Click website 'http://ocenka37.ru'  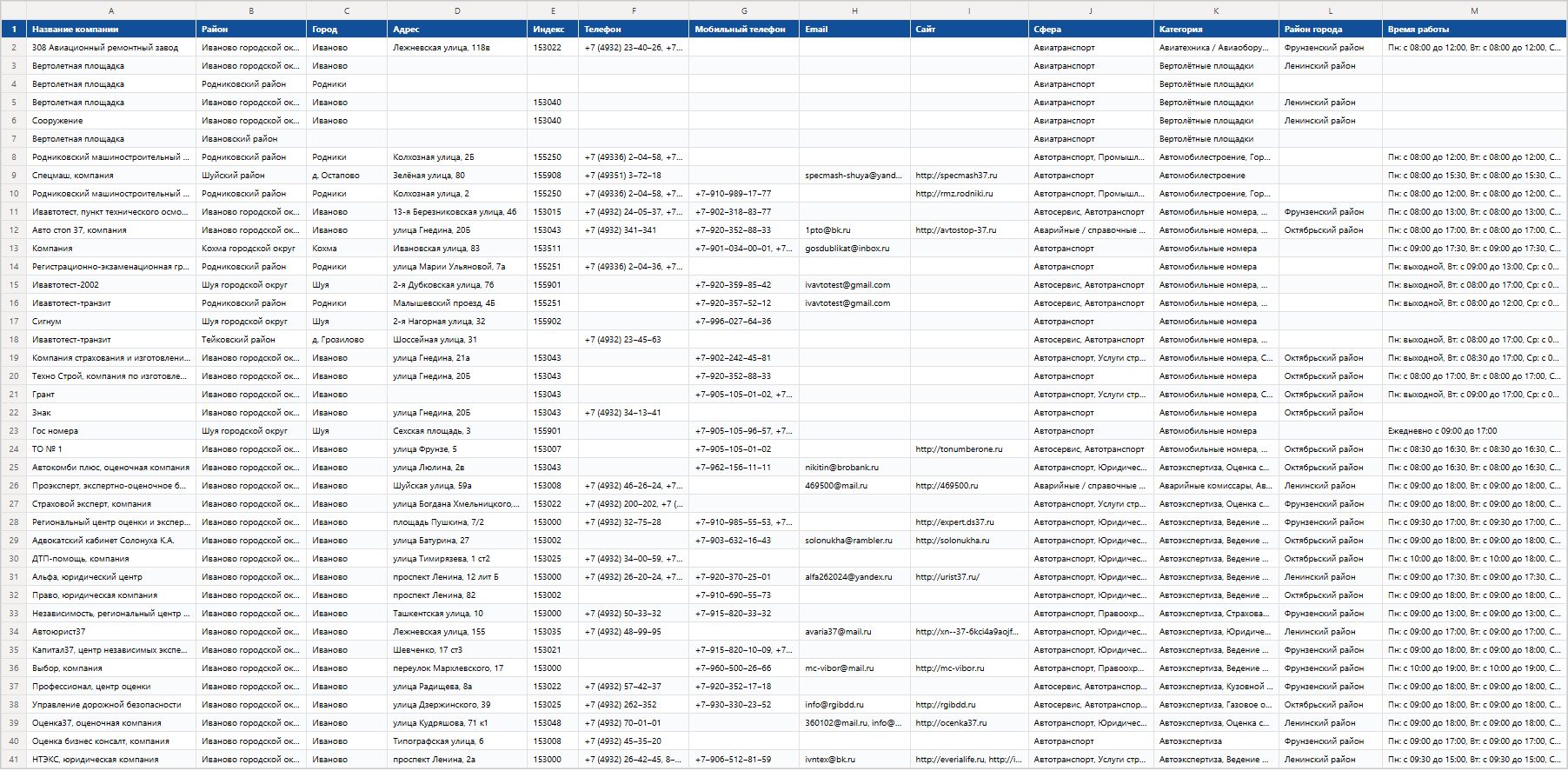(969, 723)
